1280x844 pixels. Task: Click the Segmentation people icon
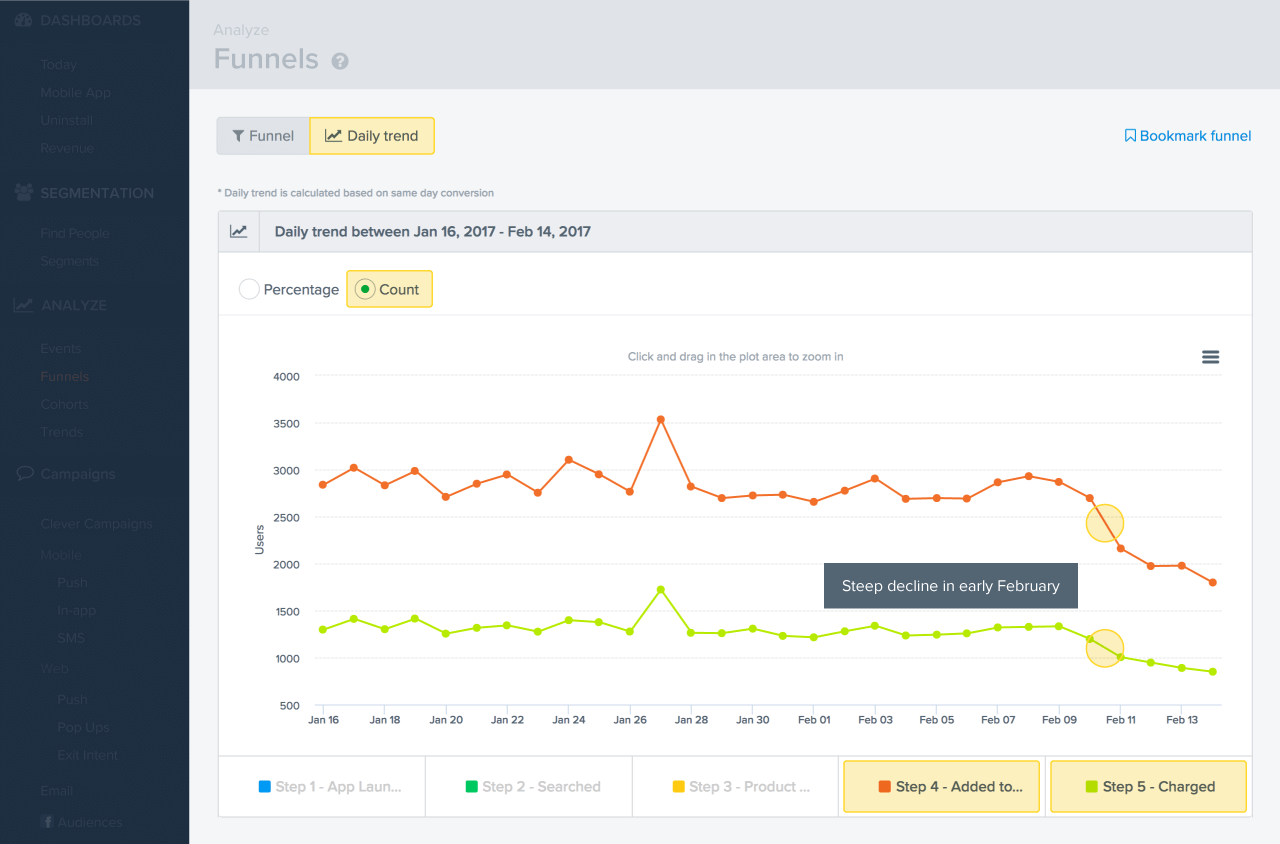click(22, 192)
